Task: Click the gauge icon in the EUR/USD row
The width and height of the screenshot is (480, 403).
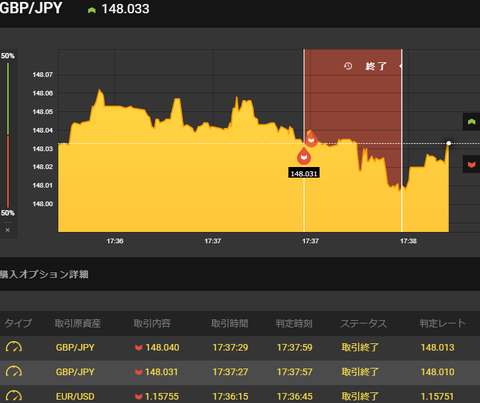Action: pos(14,396)
